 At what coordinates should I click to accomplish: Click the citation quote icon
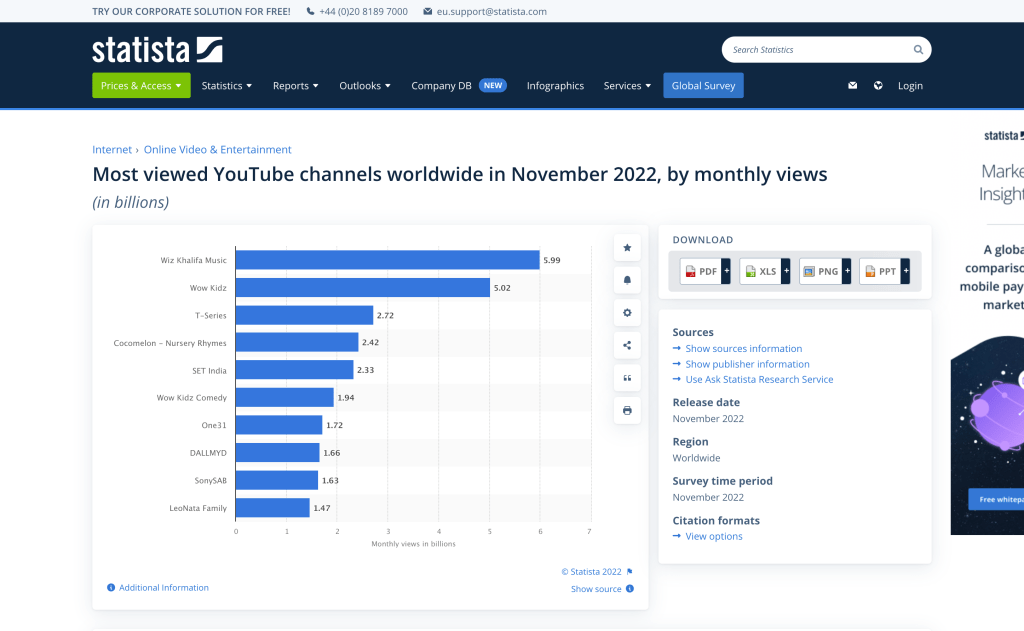point(627,378)
